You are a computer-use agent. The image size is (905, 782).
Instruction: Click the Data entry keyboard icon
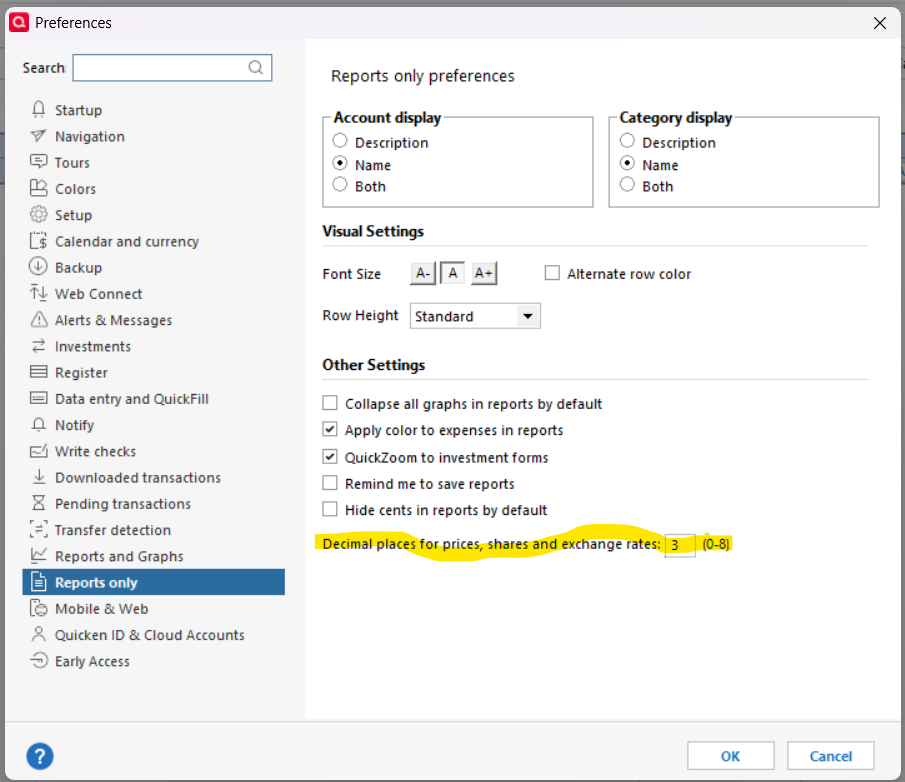tap(38, 398)
